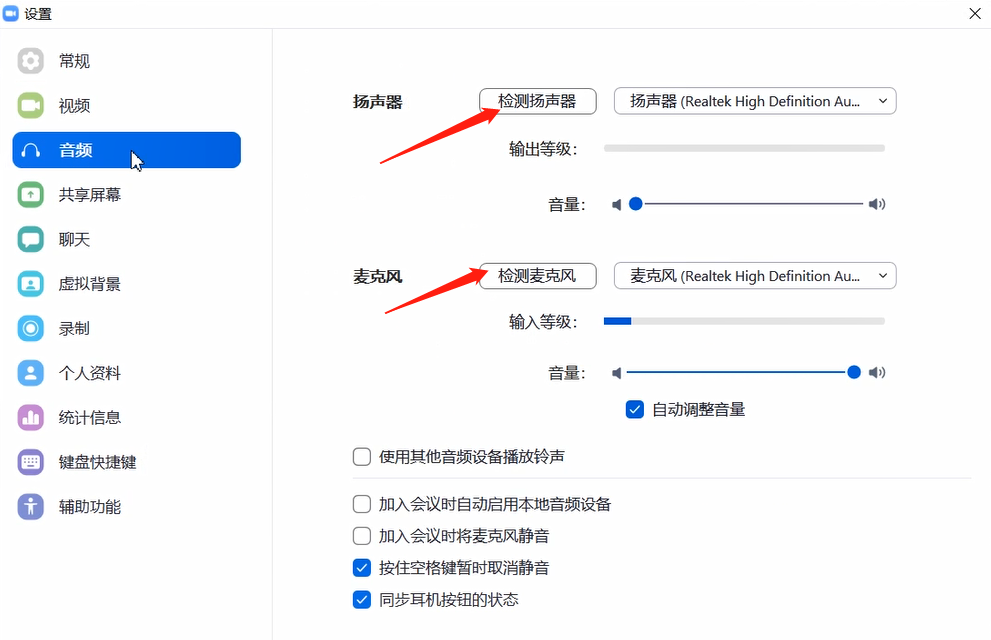Click the Virtual Background (虚拟背景) icon

(x=31, y=284)
